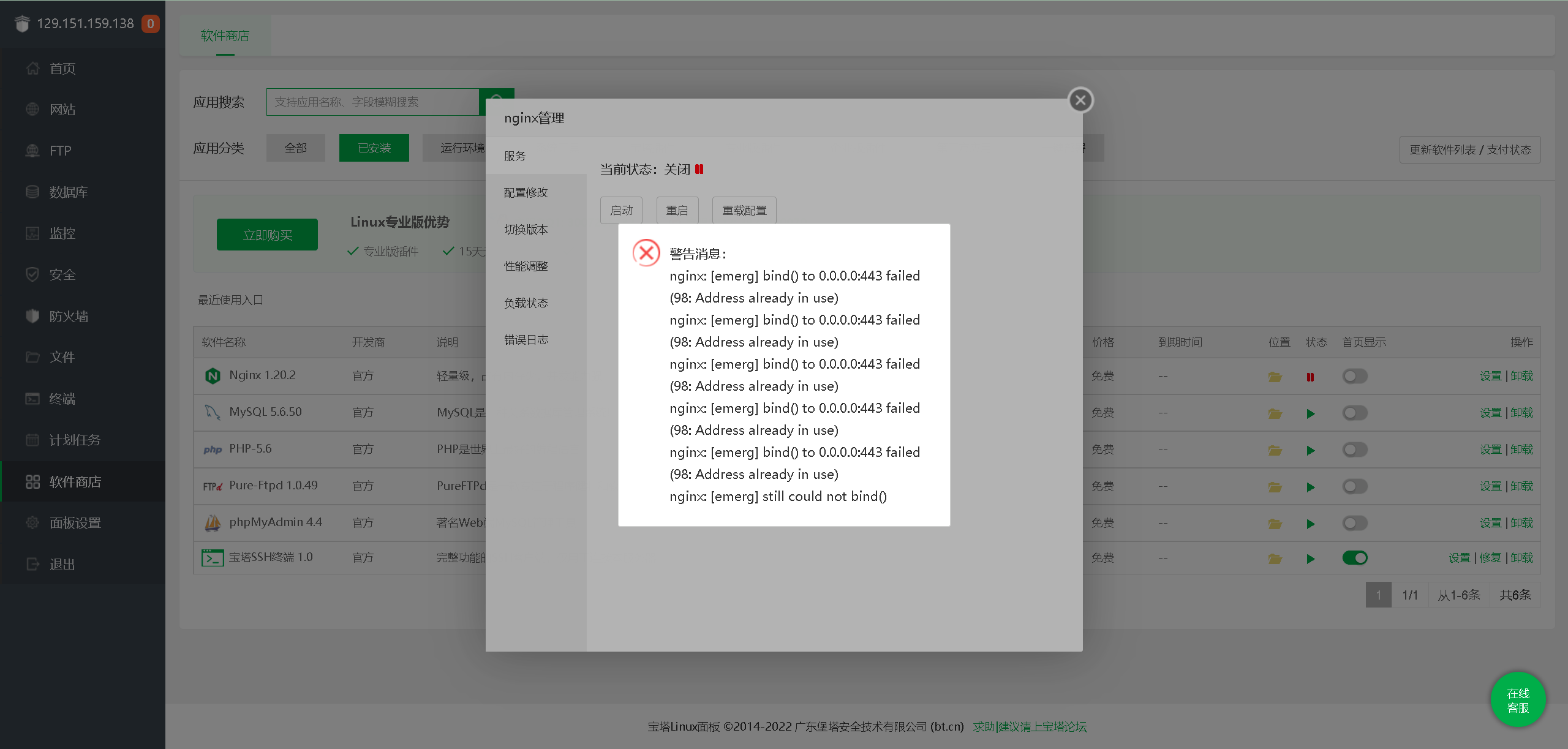Screen dimensions: 1568x749
Task: Select the 性能调整 tab in nginx管理
Action: 536,266
